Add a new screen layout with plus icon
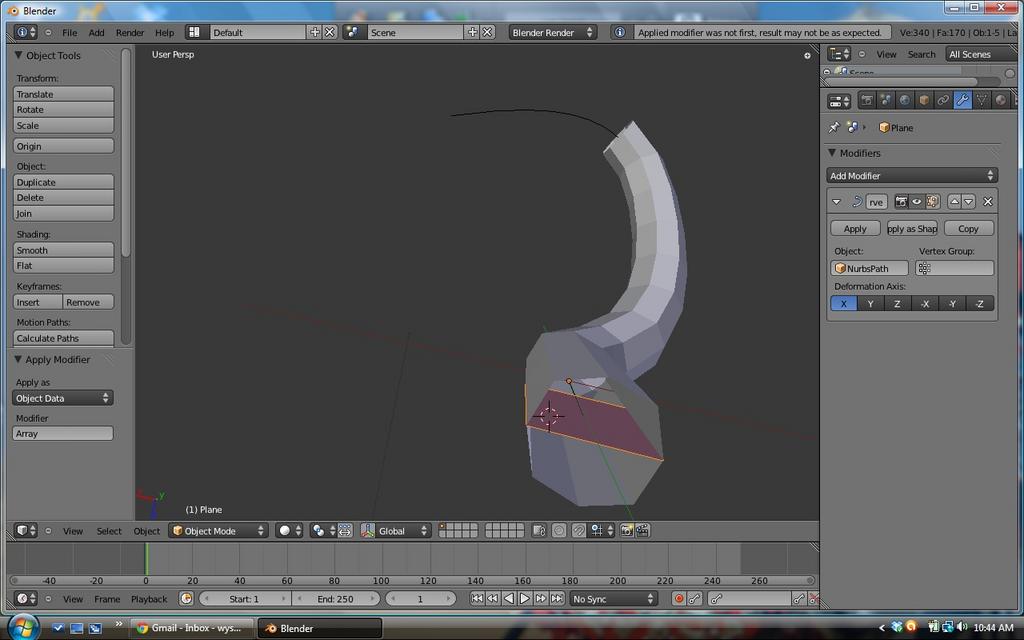 [315, 32]
